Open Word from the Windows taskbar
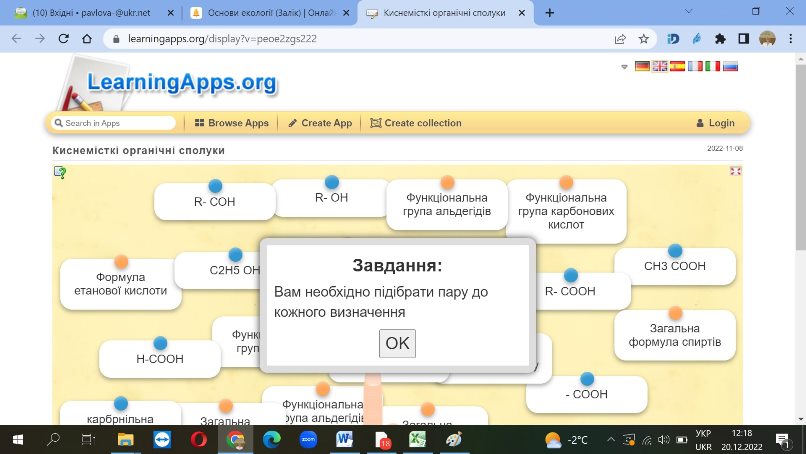This screenshot has height=454, width=806. click(x=344, y=440)
